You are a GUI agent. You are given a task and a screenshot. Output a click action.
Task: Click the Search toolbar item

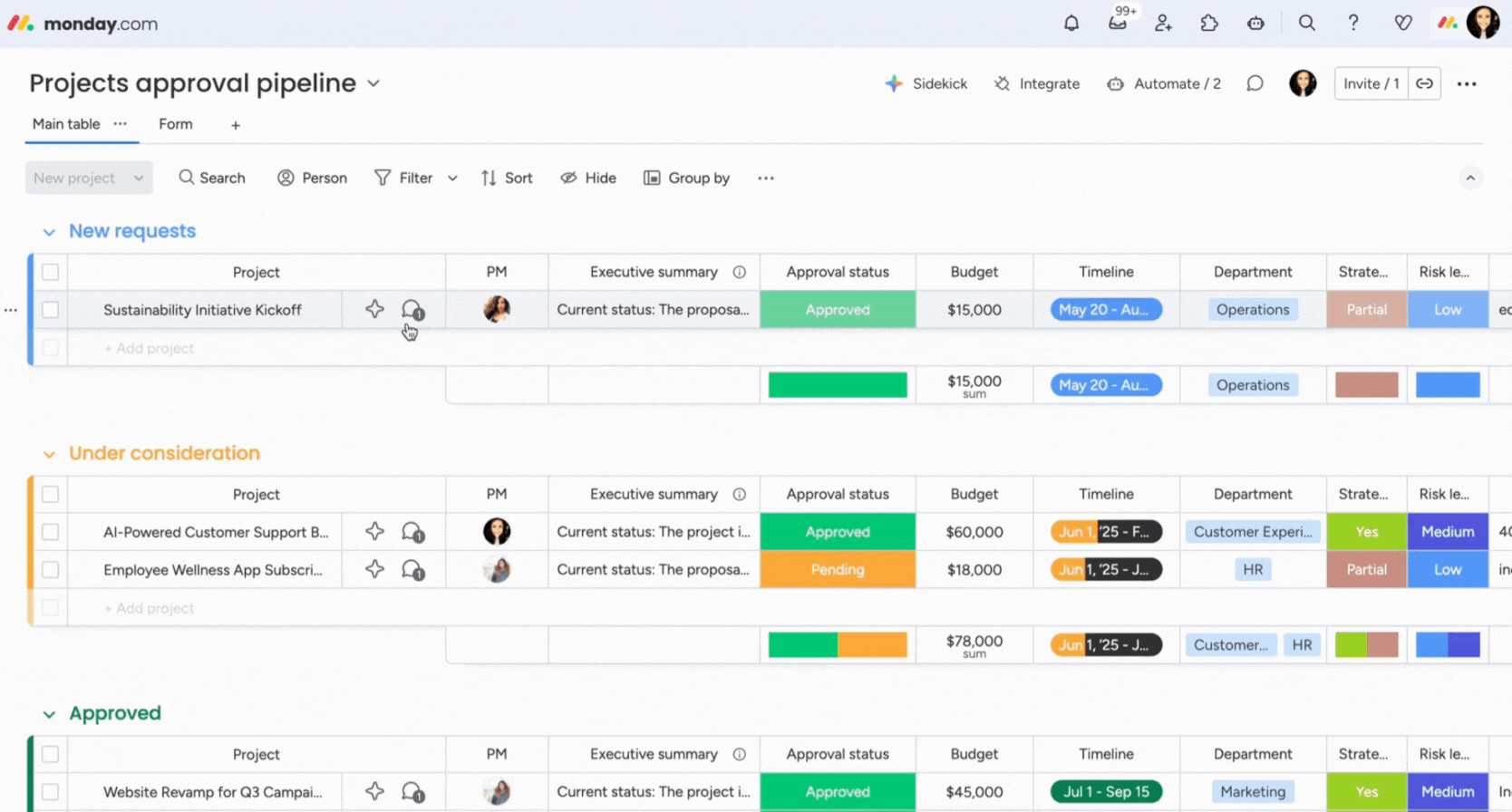[212, 178]
